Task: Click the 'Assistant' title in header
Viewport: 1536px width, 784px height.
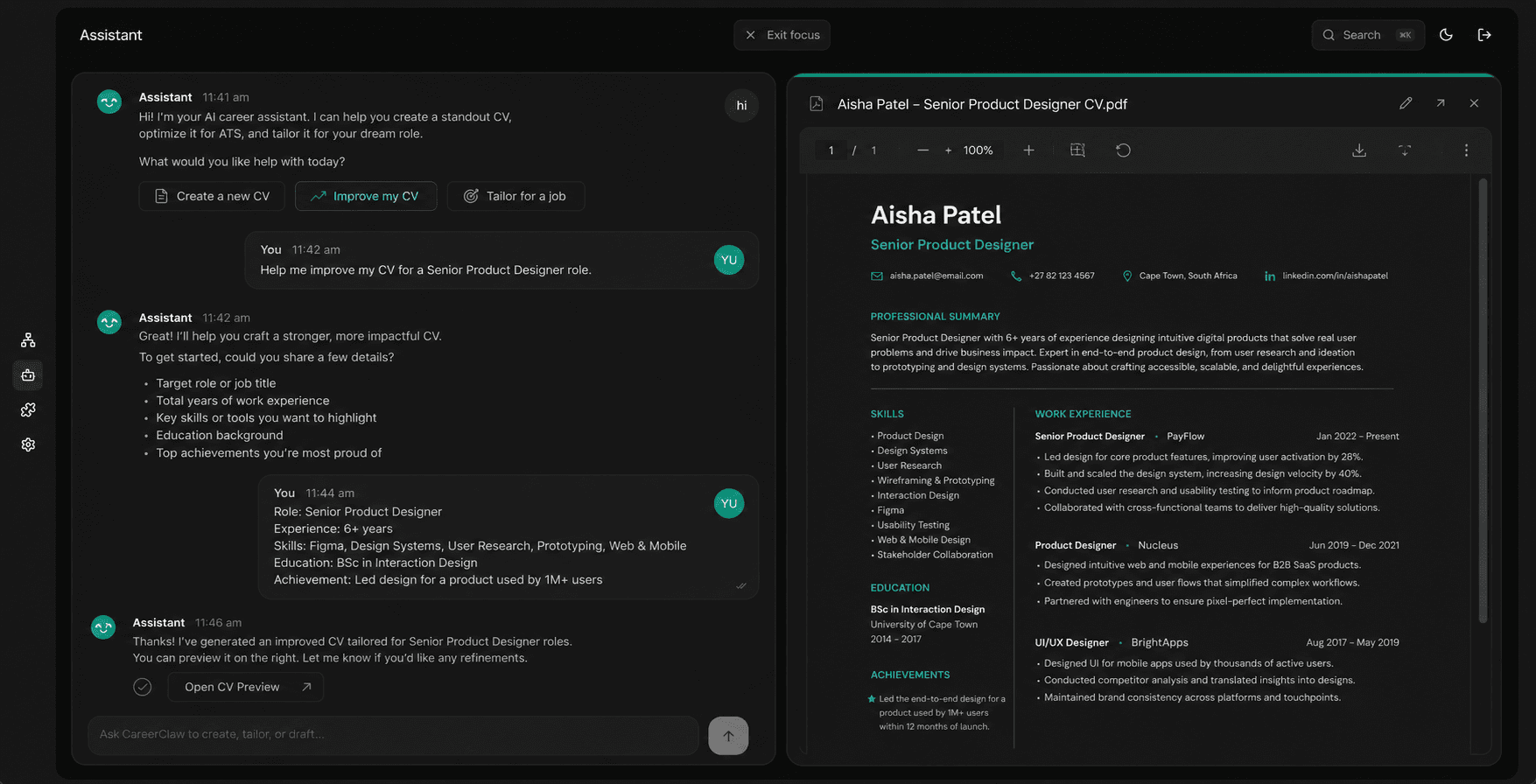Action: (110, 35)
